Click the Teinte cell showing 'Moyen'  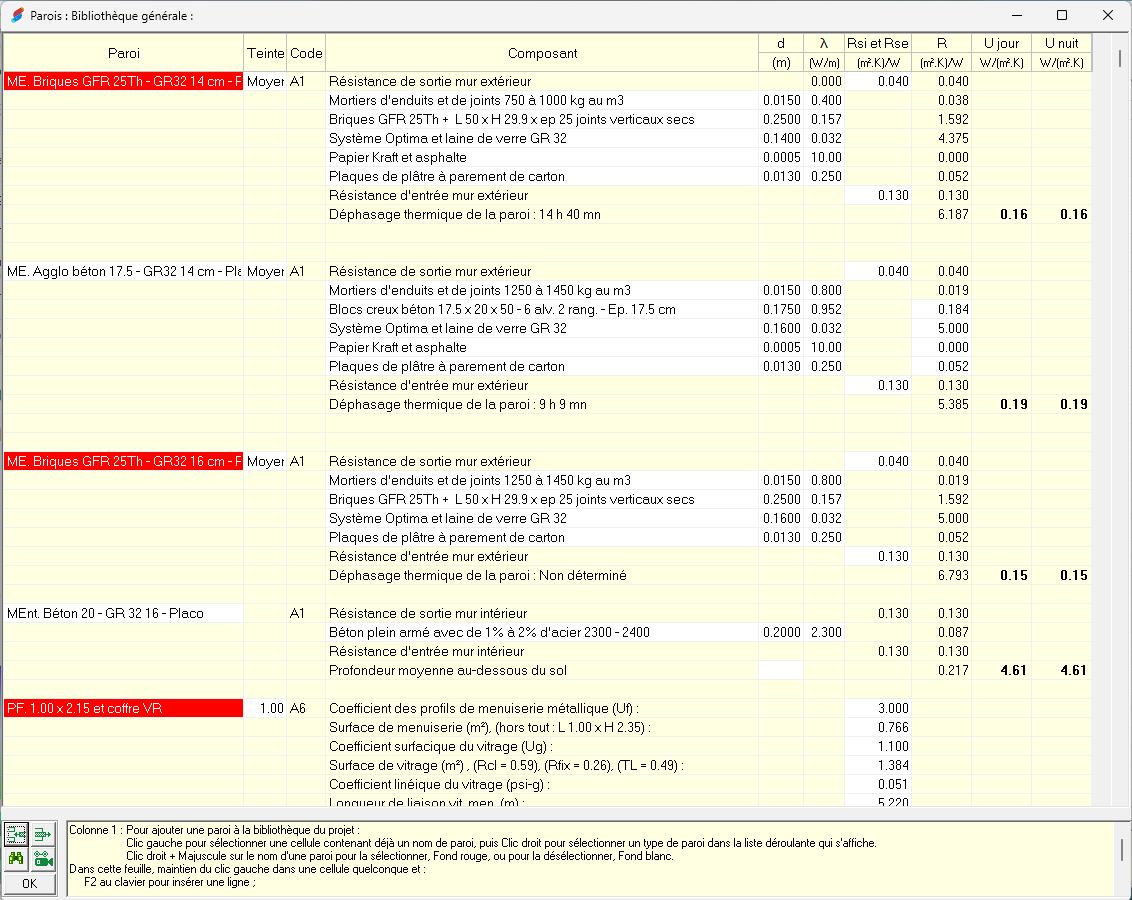pyautogui.click(x=262, y=81)
